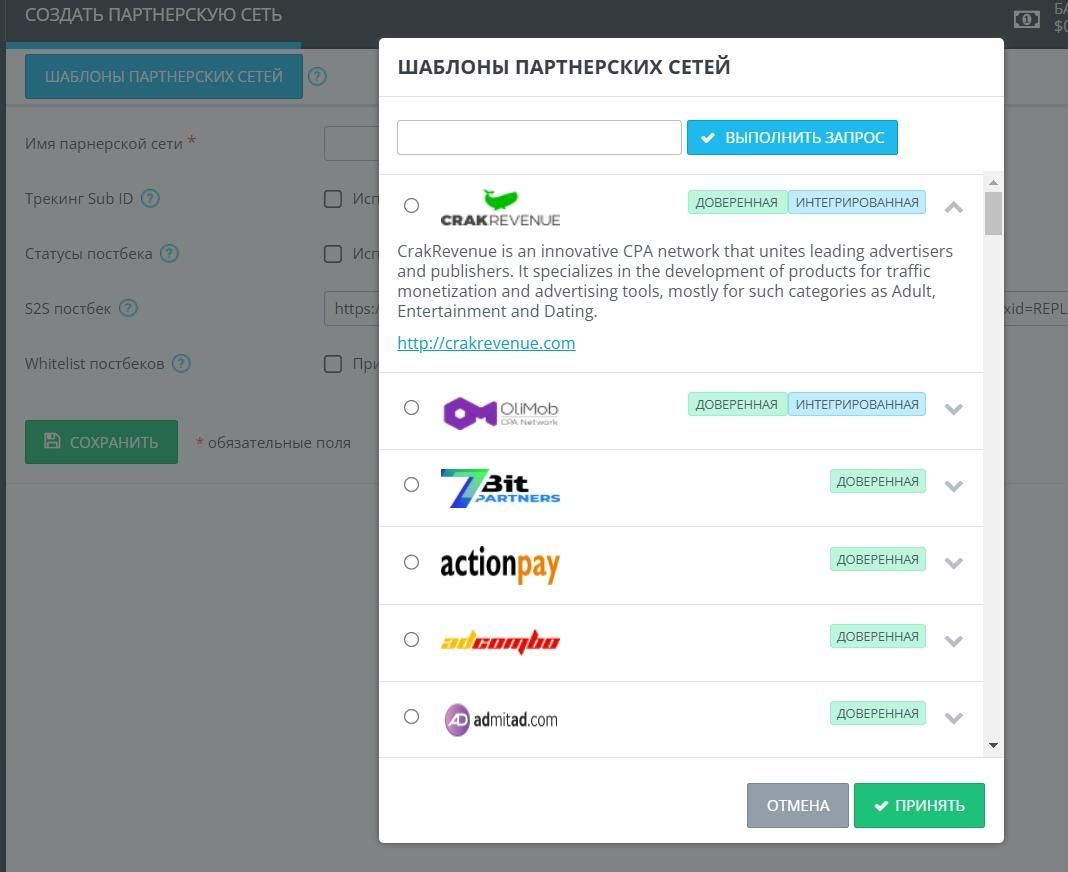Click the scrollbar down arrow in template list

click(x=993, y=745)
